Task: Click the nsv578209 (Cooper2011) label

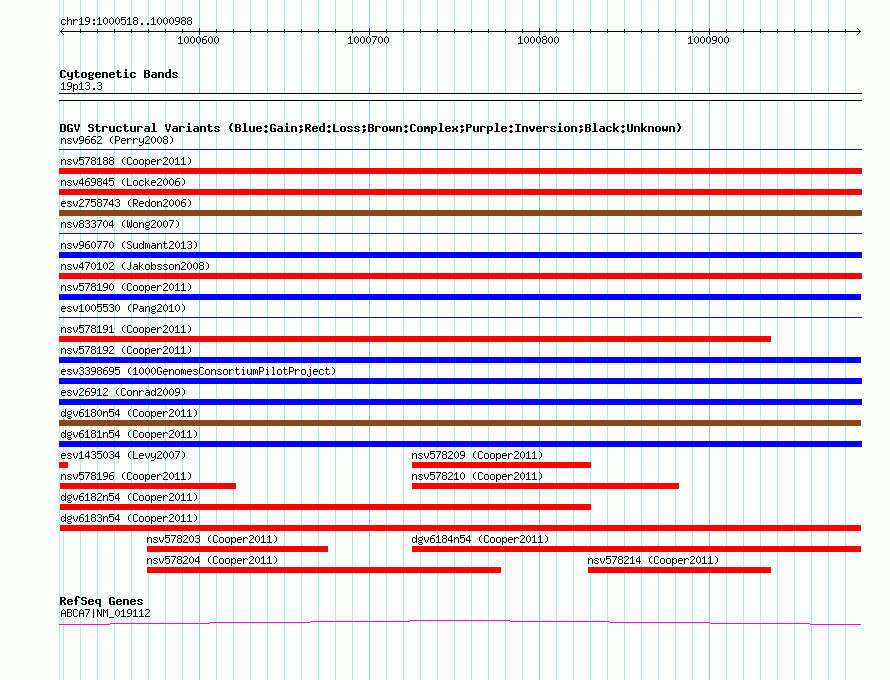Action: (477, 455)
